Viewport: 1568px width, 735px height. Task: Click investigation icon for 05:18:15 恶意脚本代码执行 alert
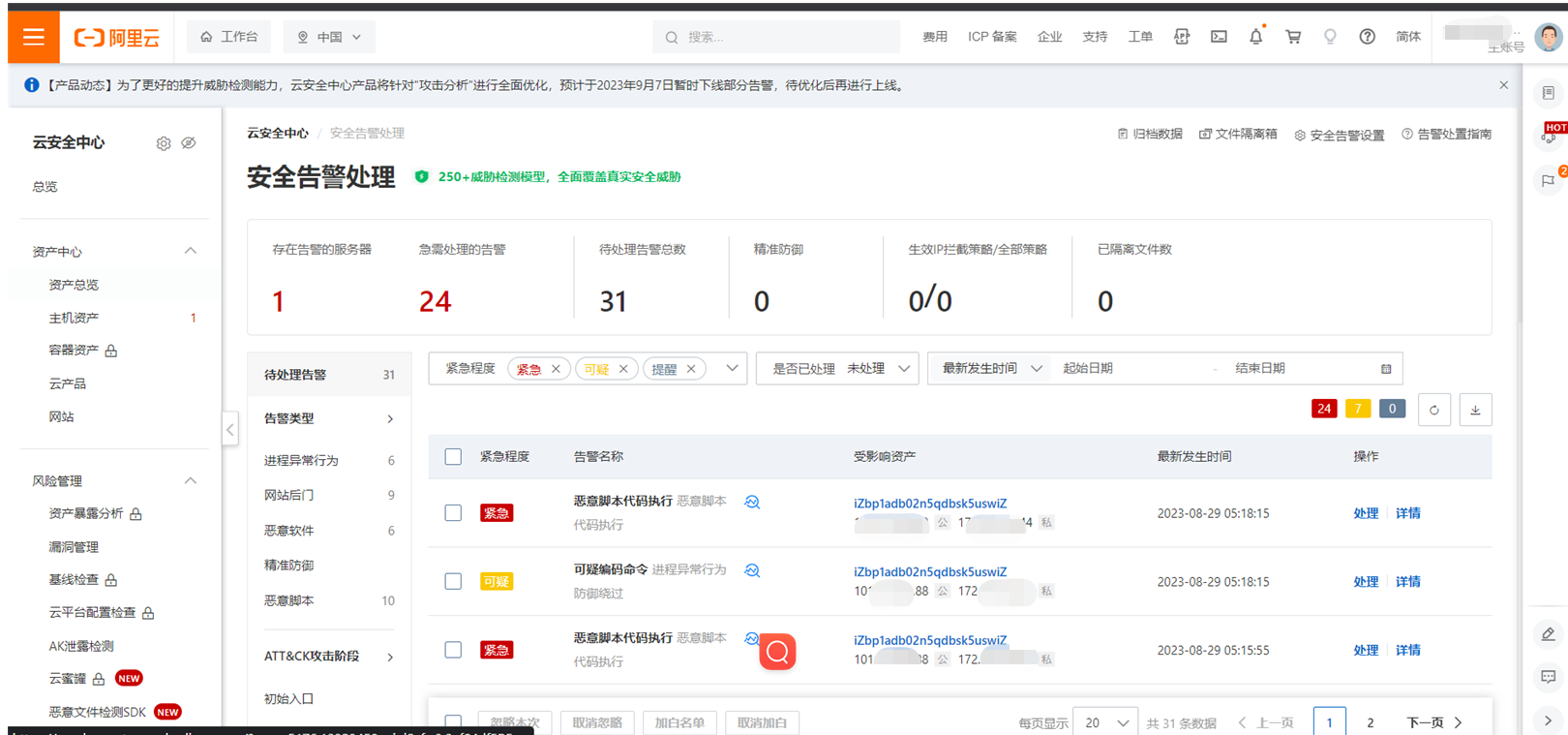coord(752,502)
